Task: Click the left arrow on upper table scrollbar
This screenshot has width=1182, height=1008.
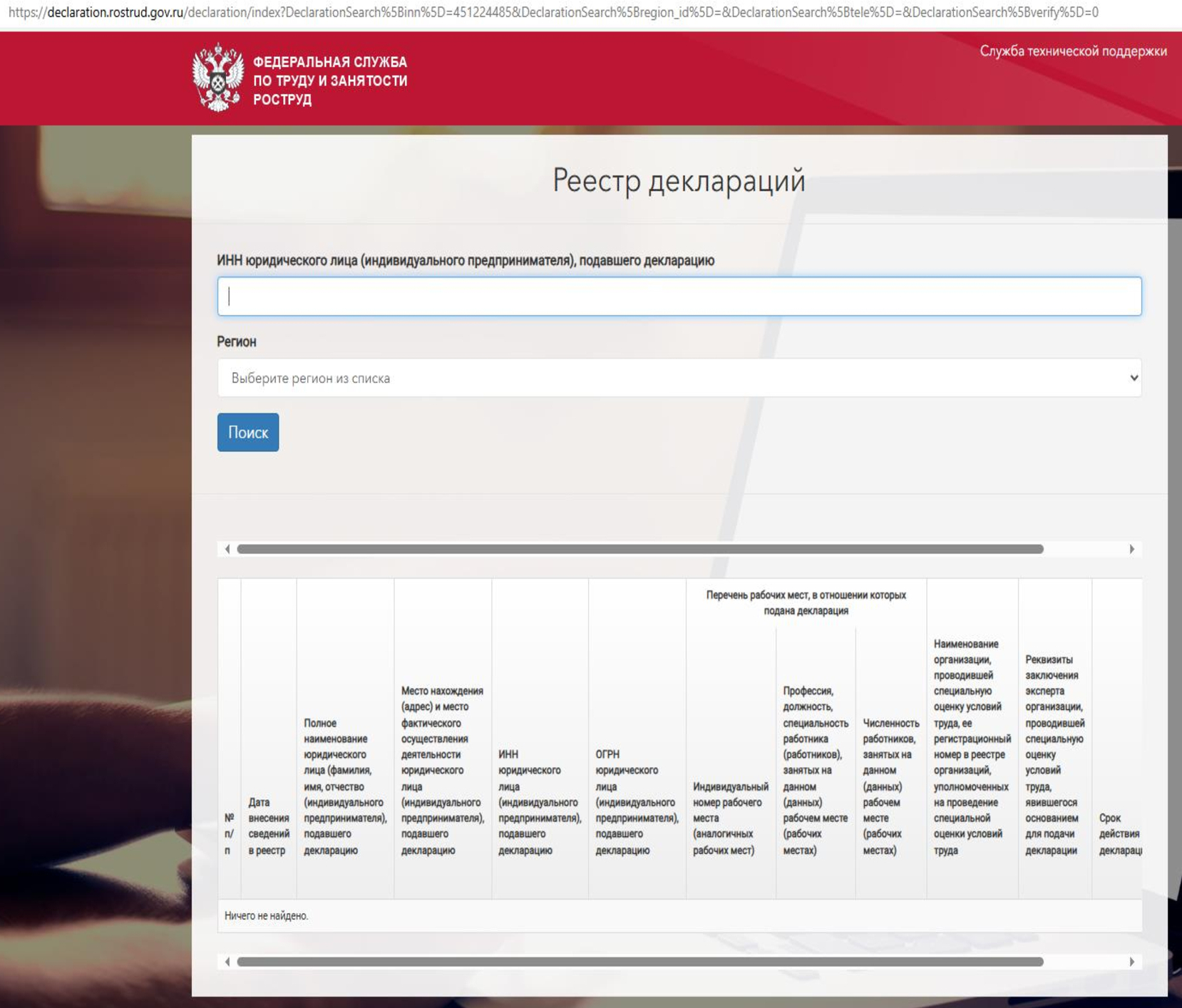Action: click(227, 550)
